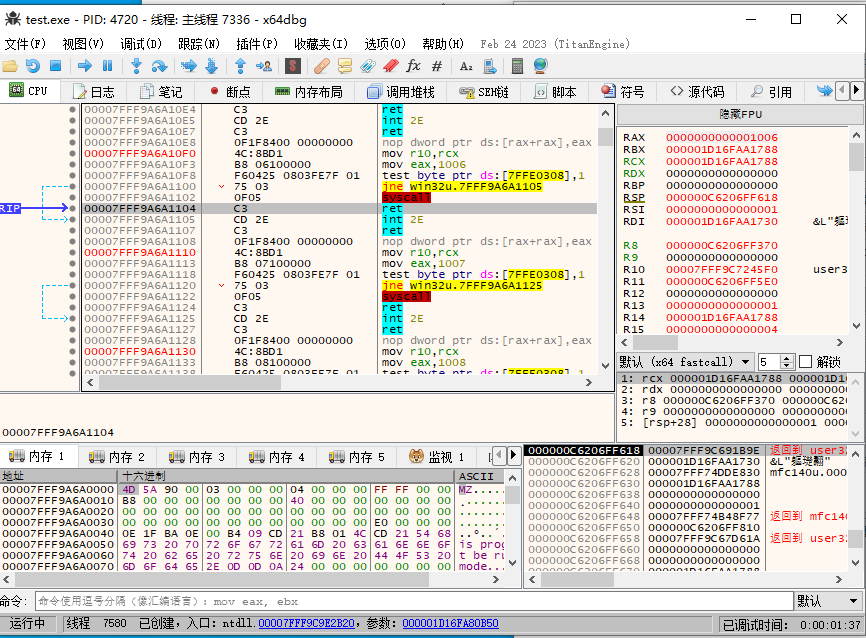Select the ret instruction at 00007FFF9A6A1104
Screen dimensions: 866x638
coord(392,208)
